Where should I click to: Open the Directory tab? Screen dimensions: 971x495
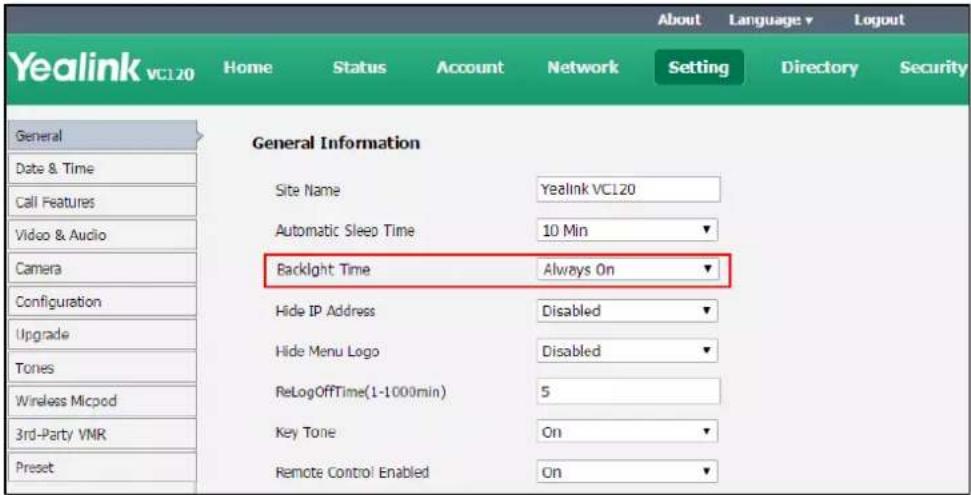pos(819,68)
